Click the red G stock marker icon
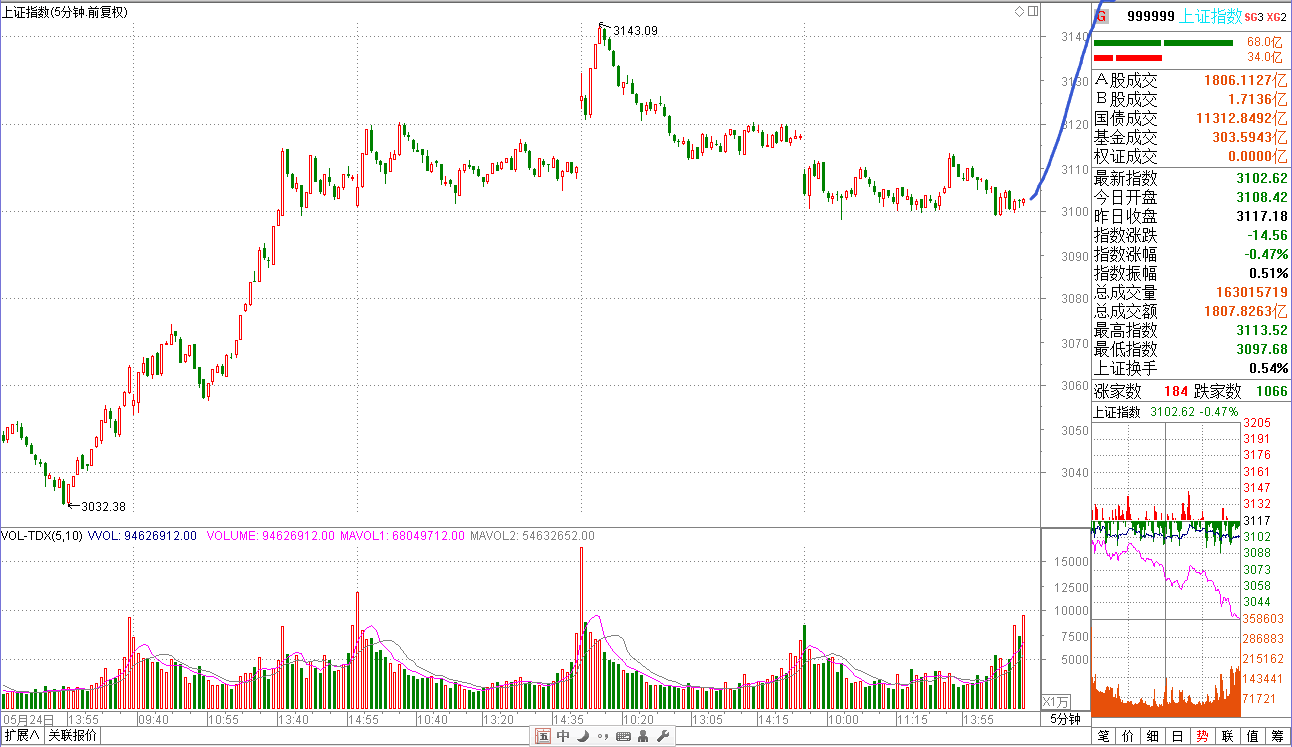The image size is (1292, 747). pyautogui.click(x=1102, y=16)
